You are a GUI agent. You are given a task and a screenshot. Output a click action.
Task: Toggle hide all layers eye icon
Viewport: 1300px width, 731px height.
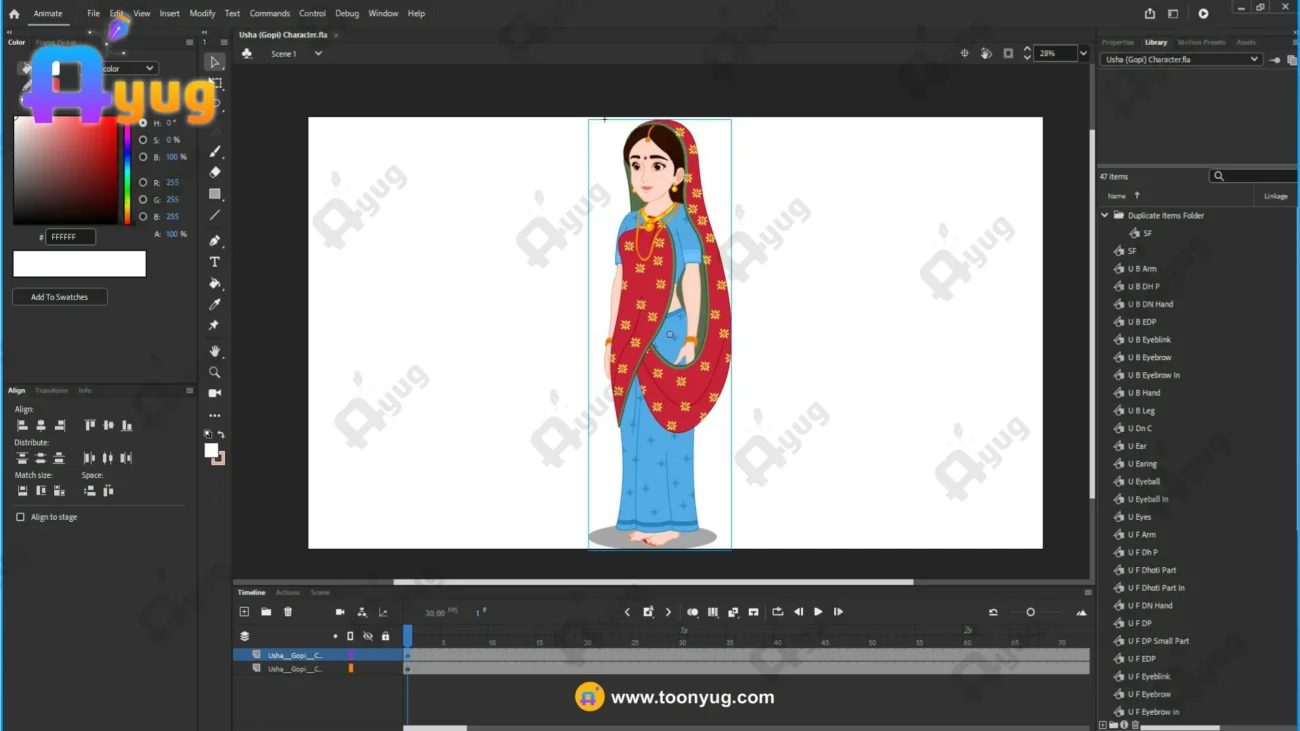pos(368,636)
